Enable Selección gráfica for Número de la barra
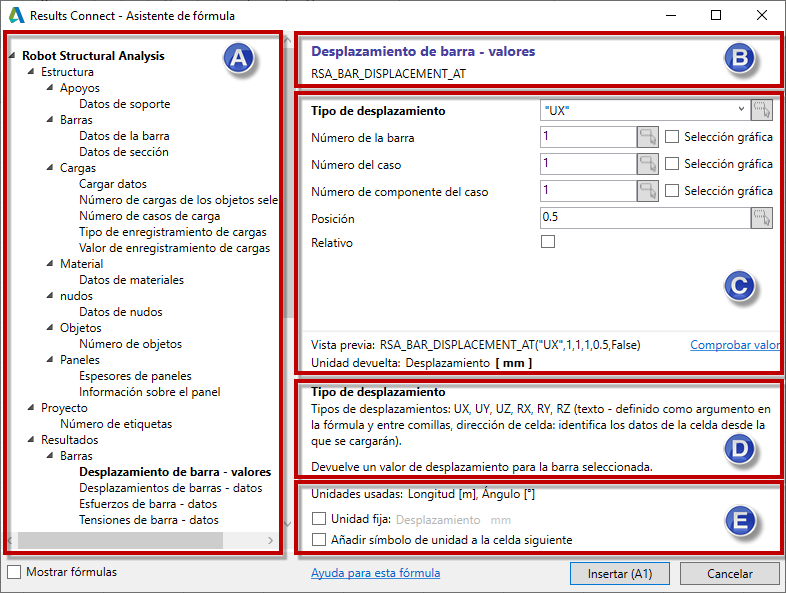This screenshot has width=786, height=593. coord(672,137)
